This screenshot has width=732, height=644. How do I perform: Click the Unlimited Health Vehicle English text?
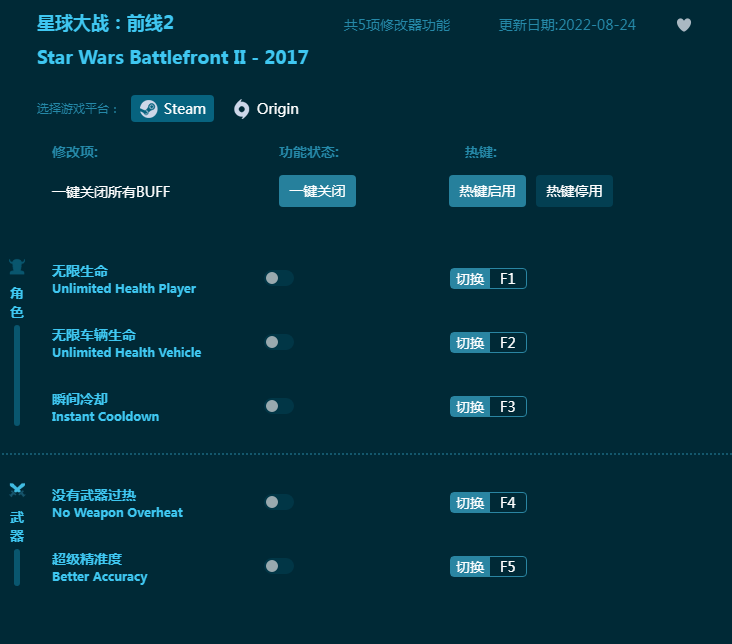pyautogui.click(x=127, y=353)
